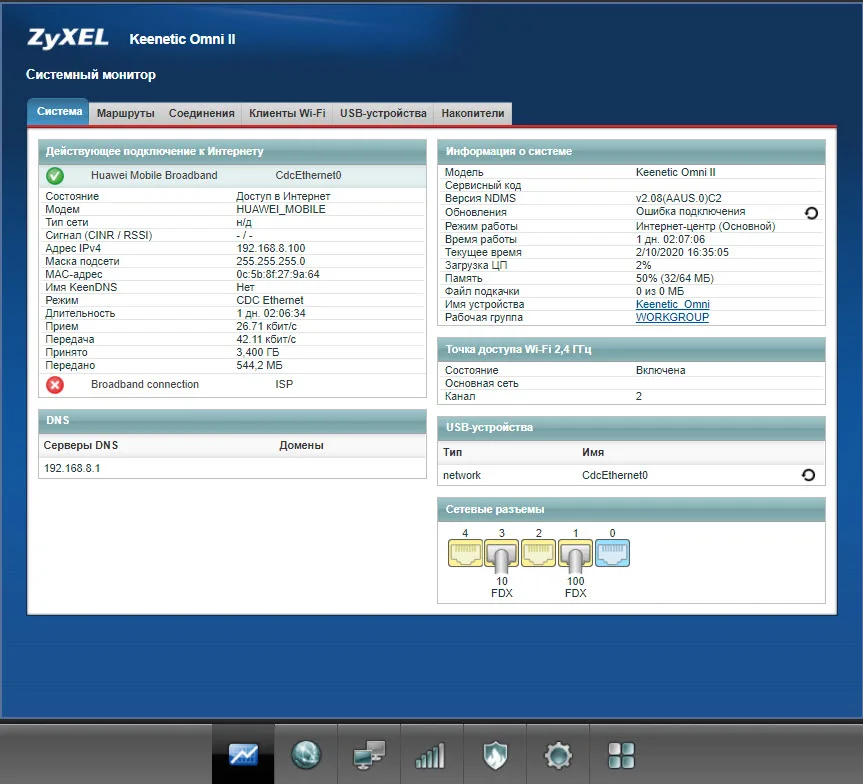Switch to the Накопители tab
The height and width of the screenshot is (784, 863).
(473, 113)
